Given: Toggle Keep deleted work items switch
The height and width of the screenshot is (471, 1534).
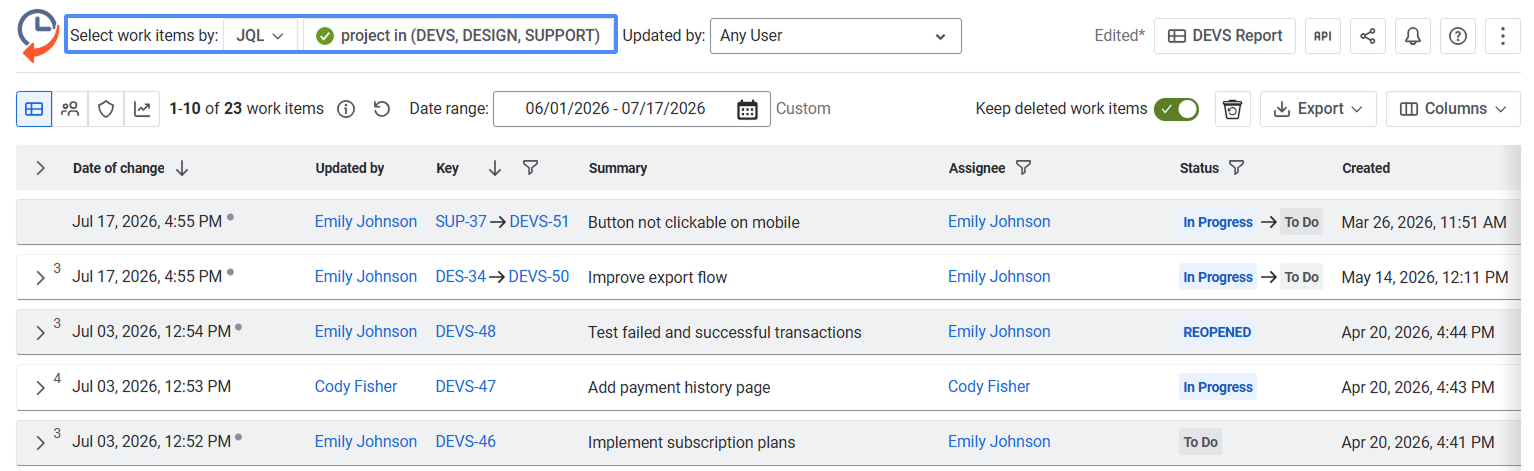Looking at the screenshot, I should click(1176, 109).
